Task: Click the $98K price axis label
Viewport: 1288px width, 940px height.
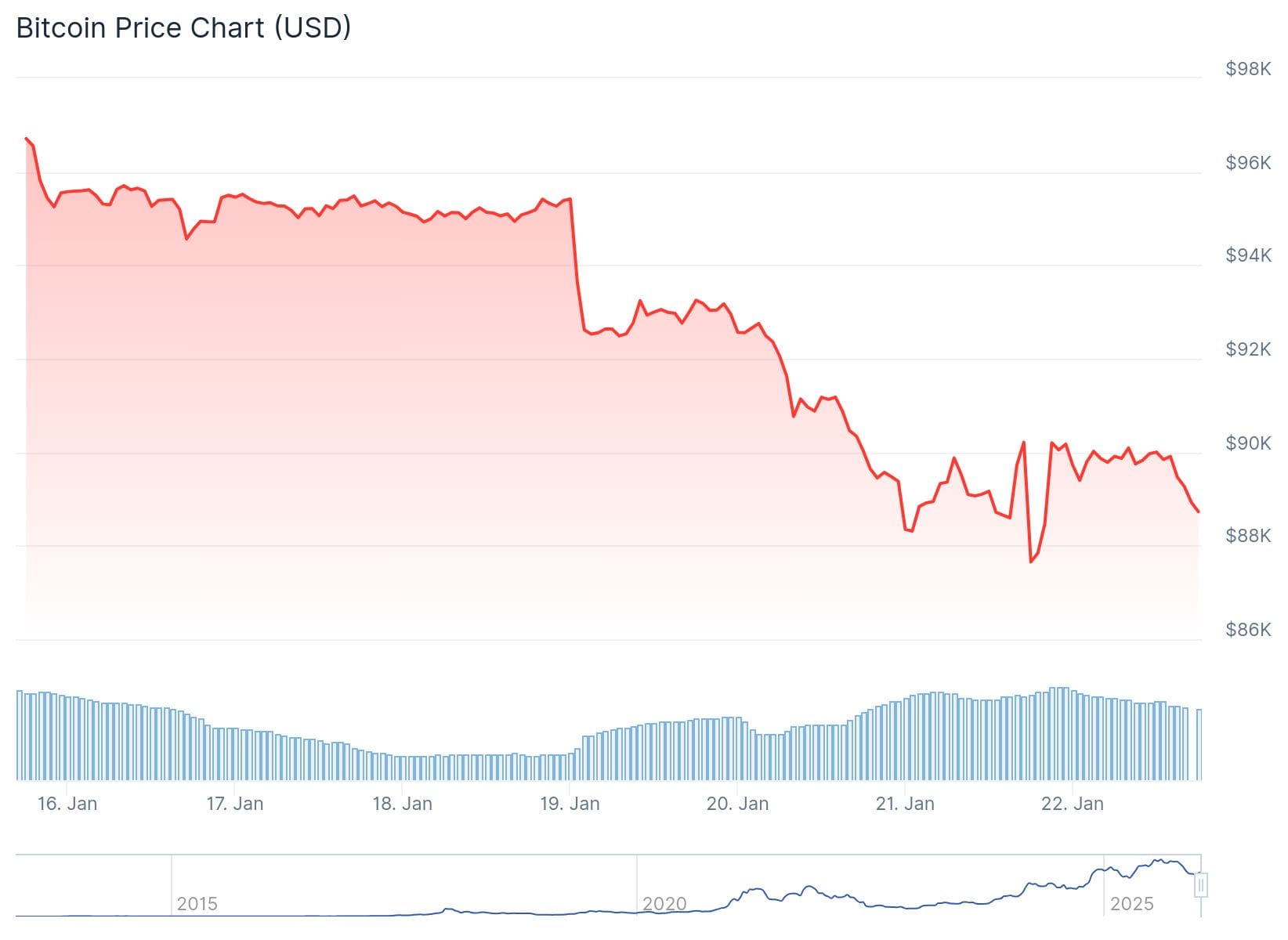Action: [x=1248, y=69]
